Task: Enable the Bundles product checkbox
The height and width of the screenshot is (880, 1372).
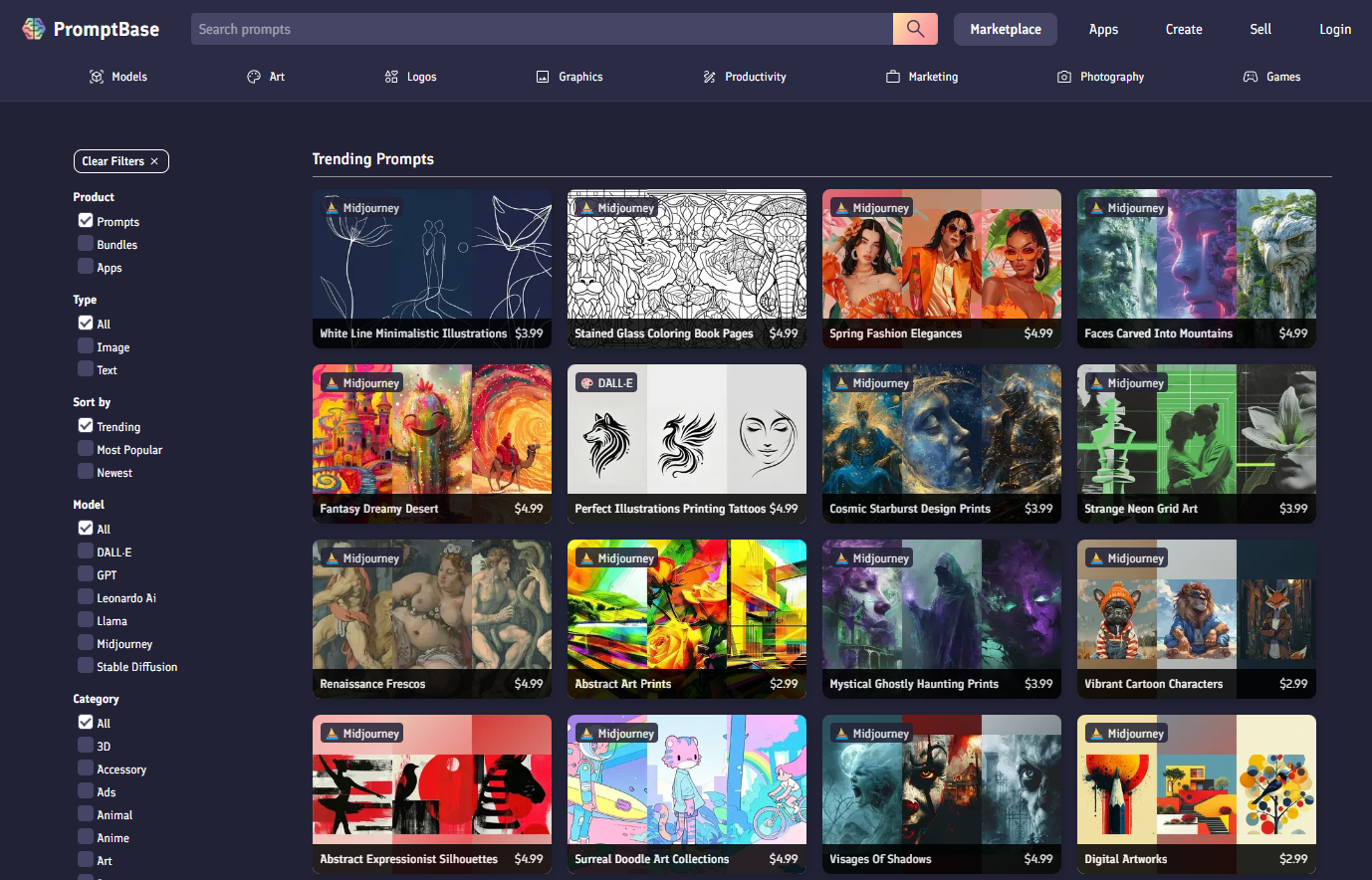Action: (x=86, y=244)
